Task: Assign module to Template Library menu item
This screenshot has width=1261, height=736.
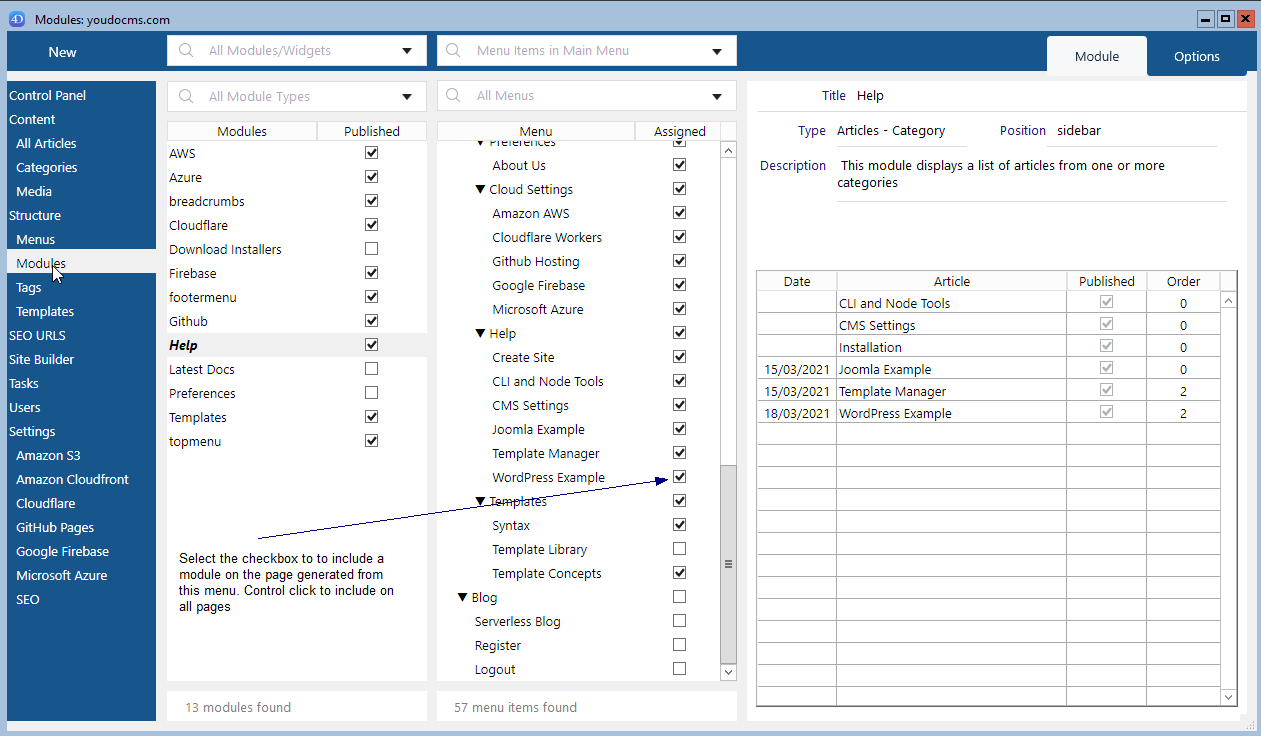Action: [680, 549]
